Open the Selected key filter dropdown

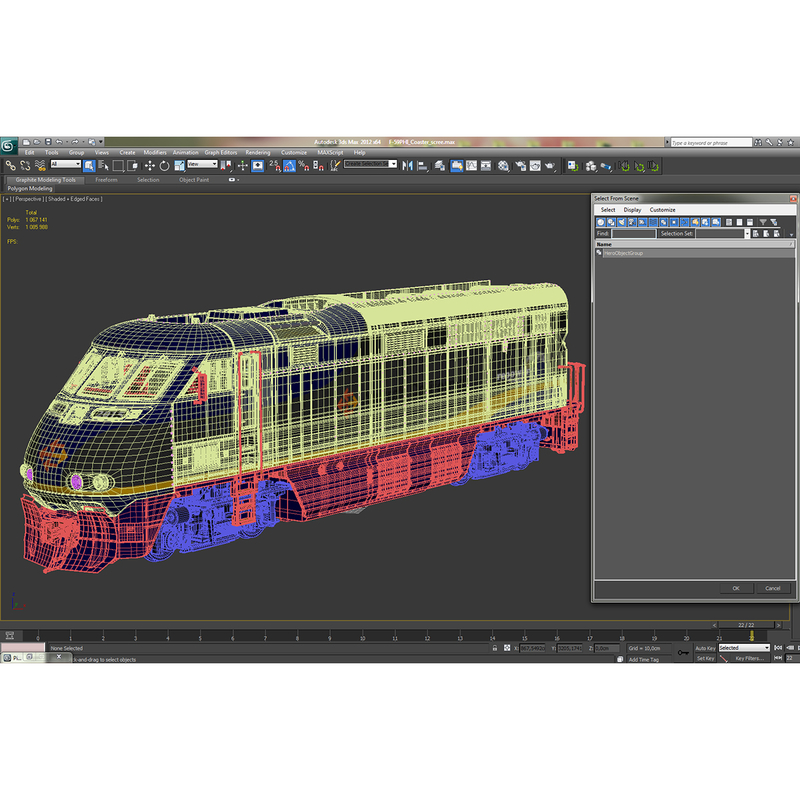[744, 647]
